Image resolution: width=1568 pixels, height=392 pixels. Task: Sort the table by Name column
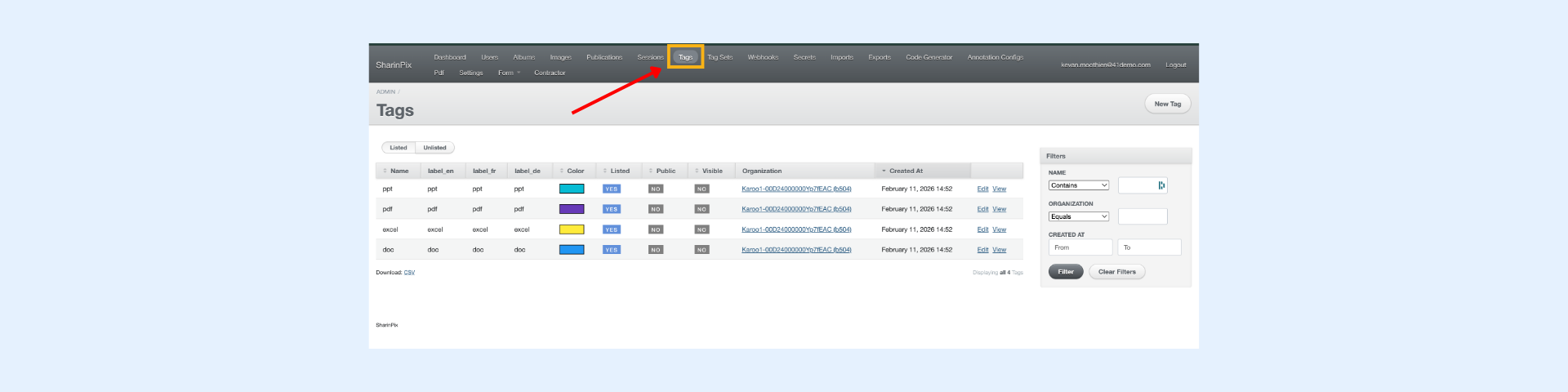pyautogui.click(x=399, y=171)
